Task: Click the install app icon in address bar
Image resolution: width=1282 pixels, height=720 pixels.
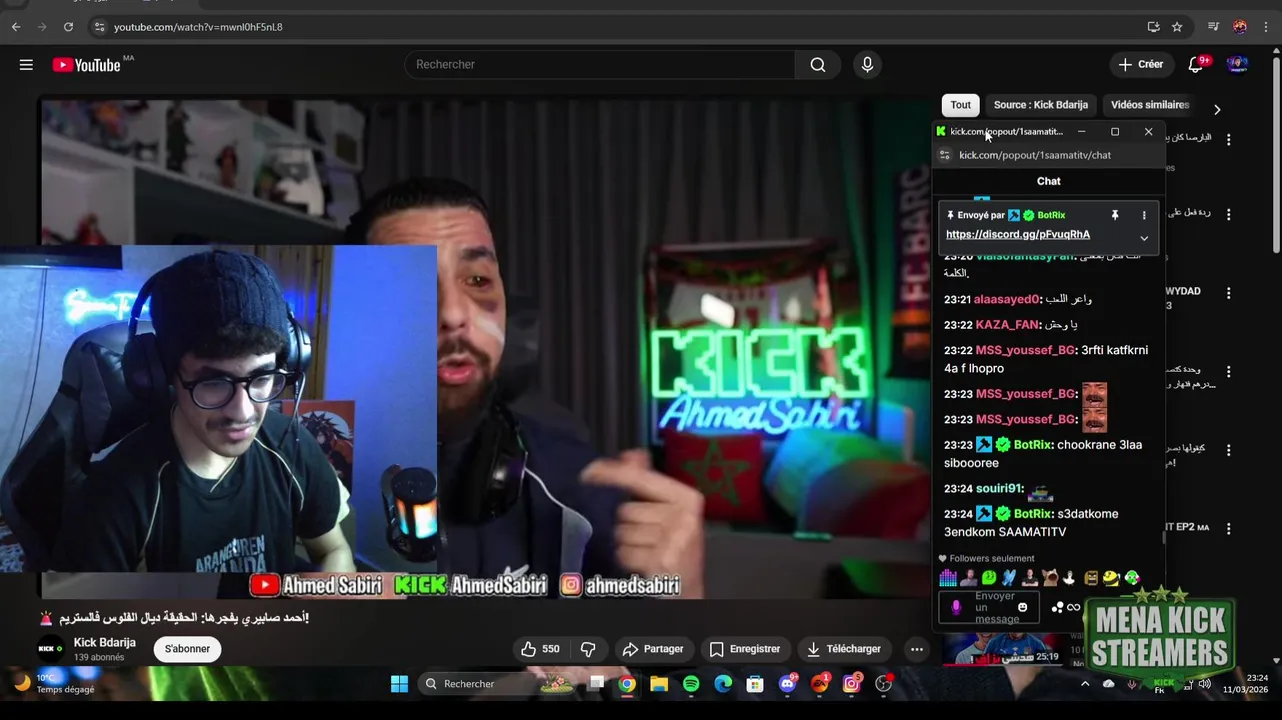Action: pos(1153,27)
